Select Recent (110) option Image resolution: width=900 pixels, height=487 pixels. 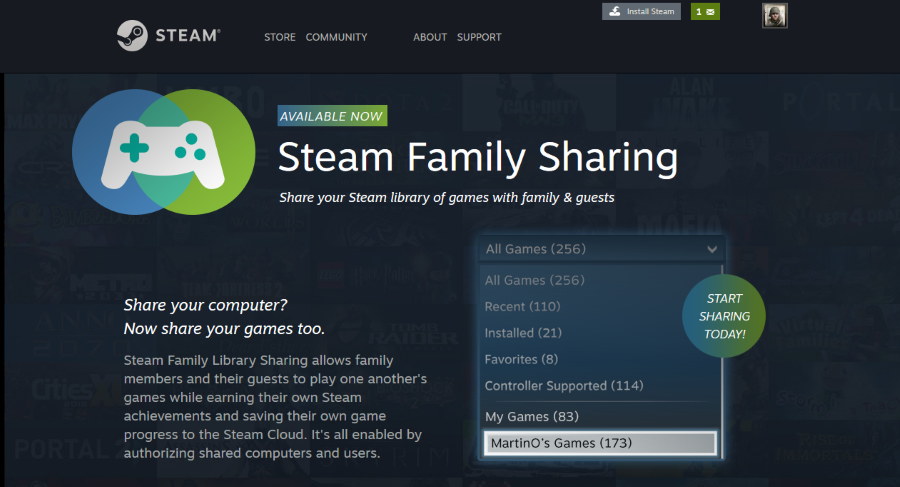click(x=522, y=307)
